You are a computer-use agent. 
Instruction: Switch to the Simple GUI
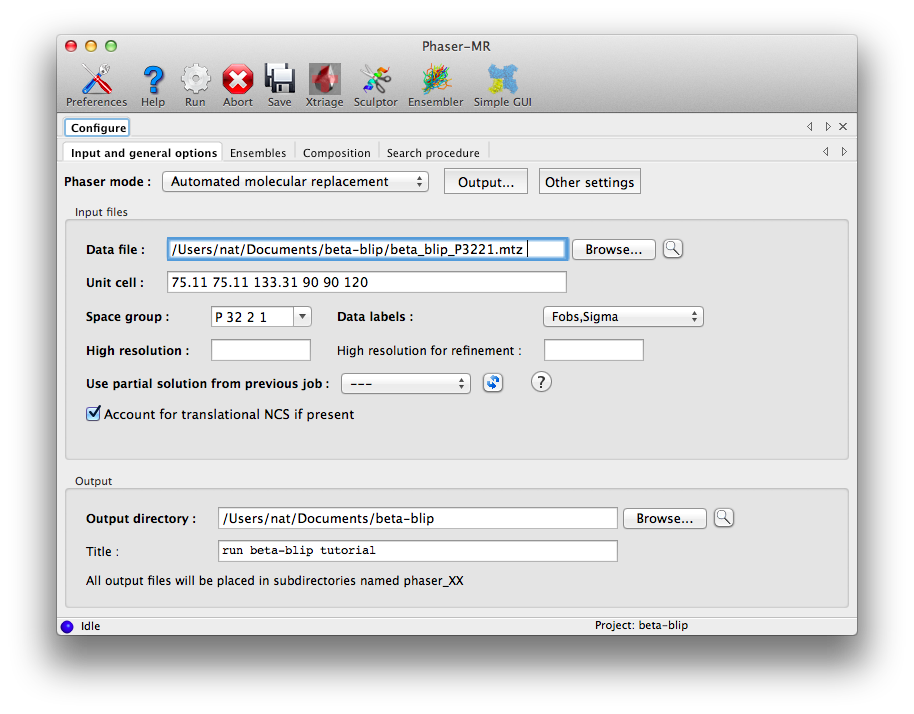502,85
